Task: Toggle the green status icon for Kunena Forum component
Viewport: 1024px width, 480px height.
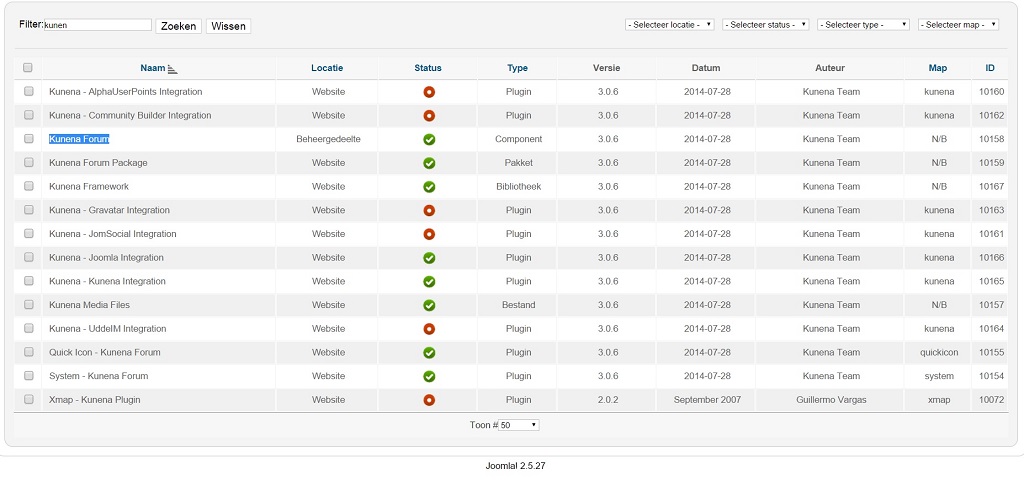Action: pos(429,139)
